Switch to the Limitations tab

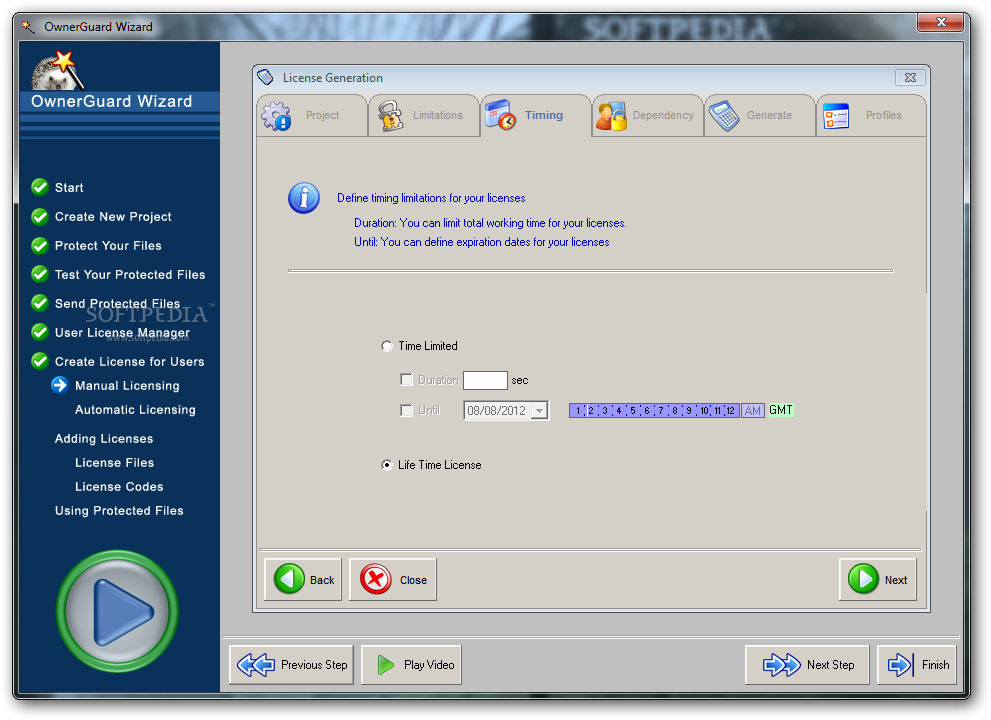click(423, 116)
